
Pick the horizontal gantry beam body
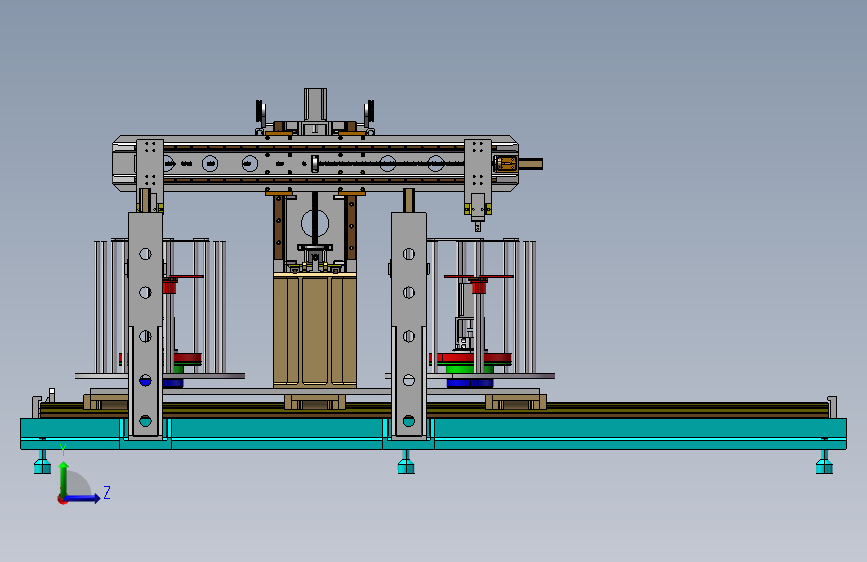point(315,164)
